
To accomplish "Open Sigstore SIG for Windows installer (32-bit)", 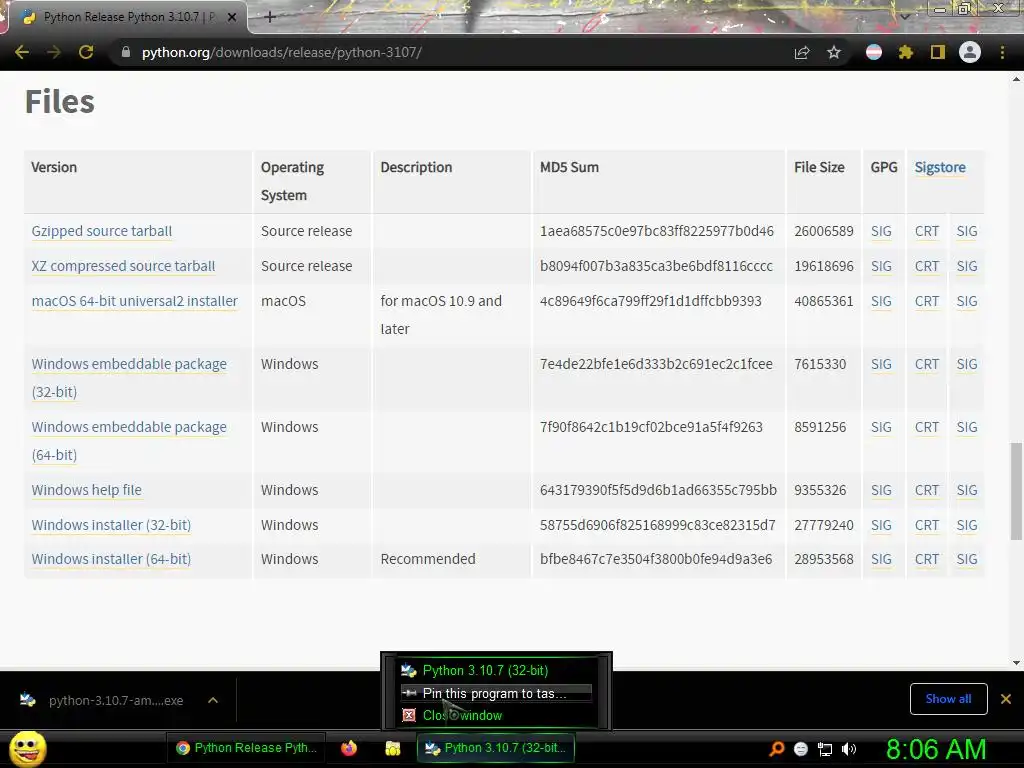I will (967, 525).
